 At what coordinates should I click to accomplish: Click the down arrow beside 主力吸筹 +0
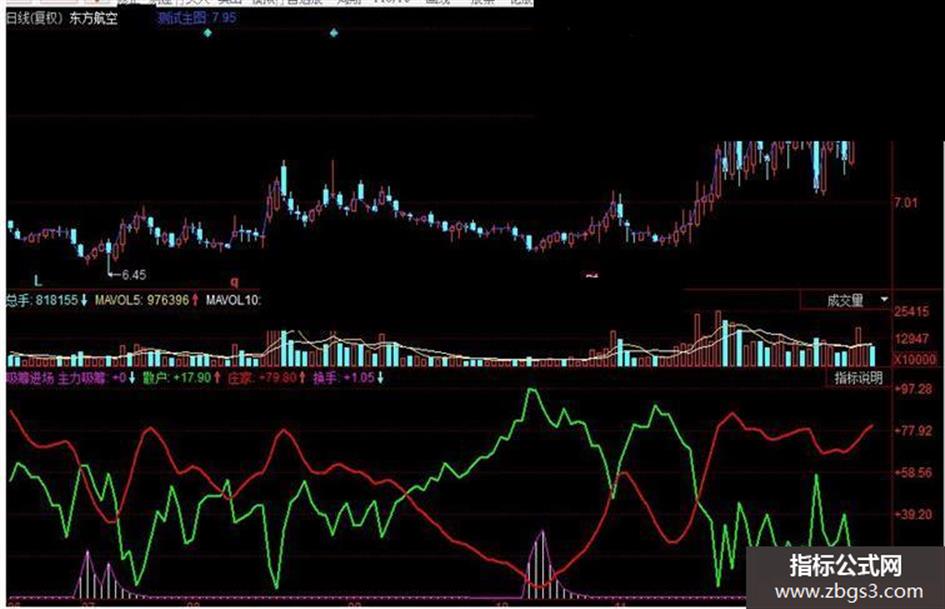[x=131, y=378]
